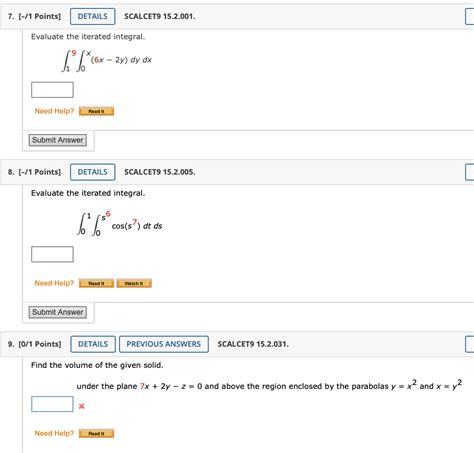Open DETAILS for question 7
The height and width of the screenshot is (453, 474).
pyautogui.click(x=93, y=16)
